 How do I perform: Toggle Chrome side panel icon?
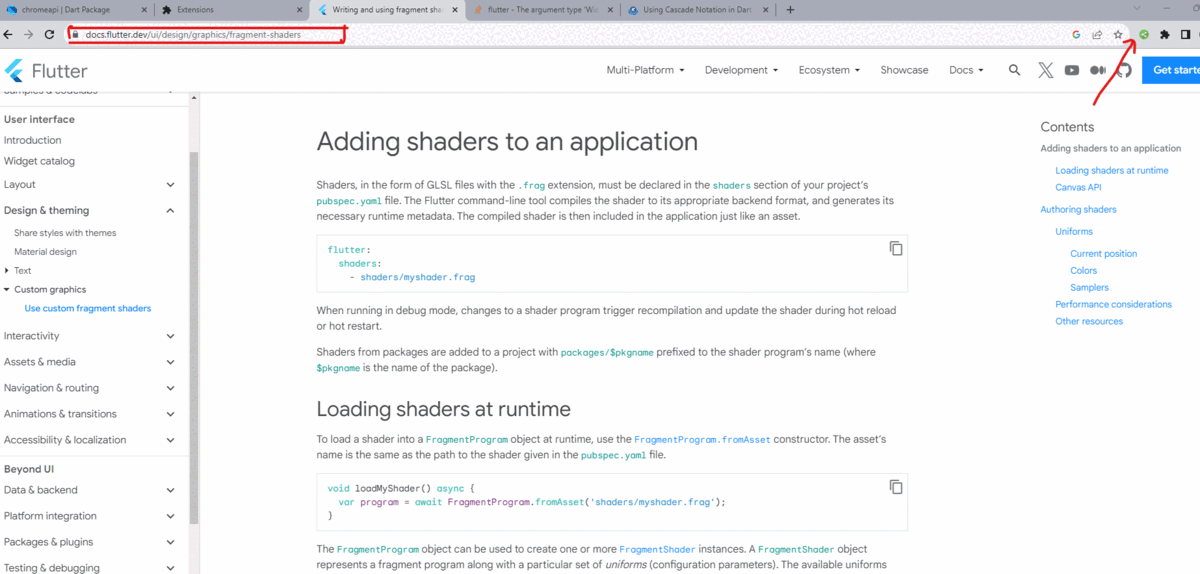pos(1185,34)
